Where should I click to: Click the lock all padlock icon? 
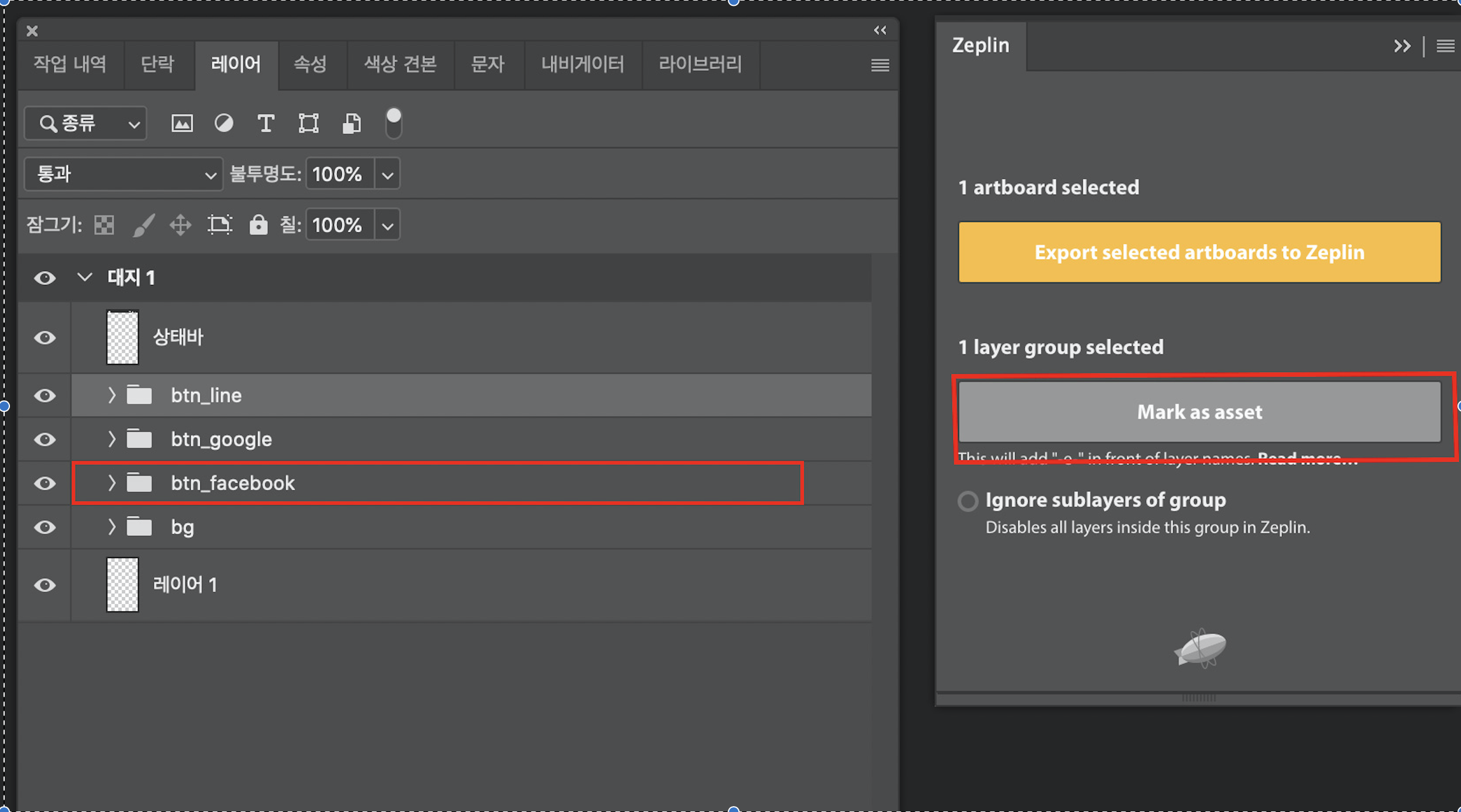(258, 225)
